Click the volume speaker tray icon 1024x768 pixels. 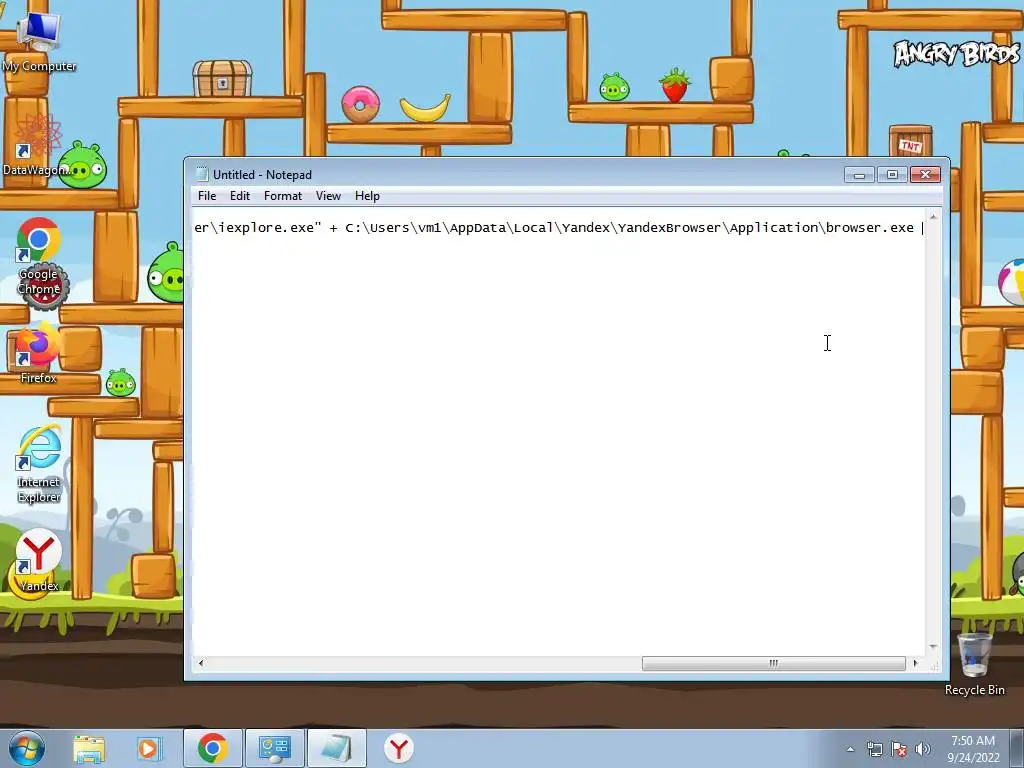tap(922, 749)
